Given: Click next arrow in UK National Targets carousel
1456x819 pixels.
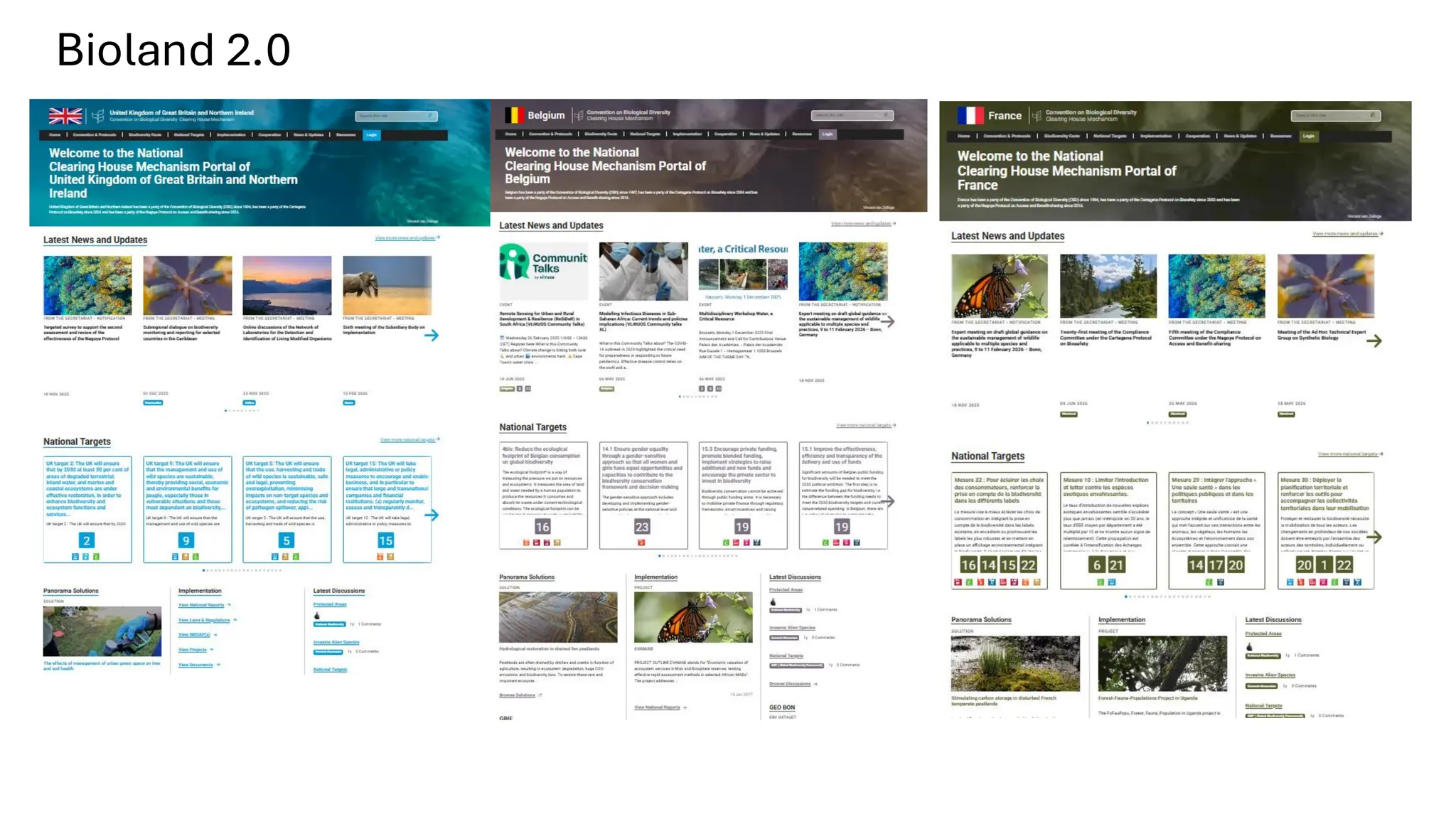Looking at the screenshot, I should click(x=432, y=515).
